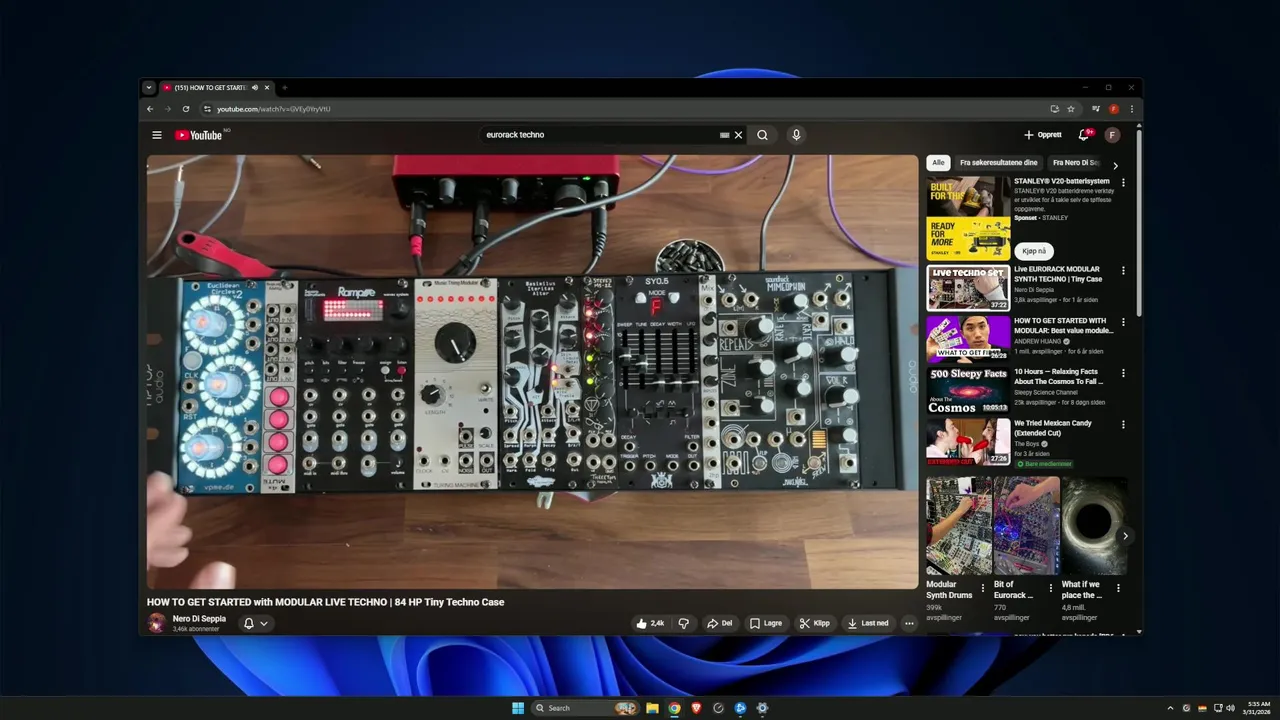Click Windows taskbar Search box
This screenshot has width=1280, height=720.
(584, 708)
